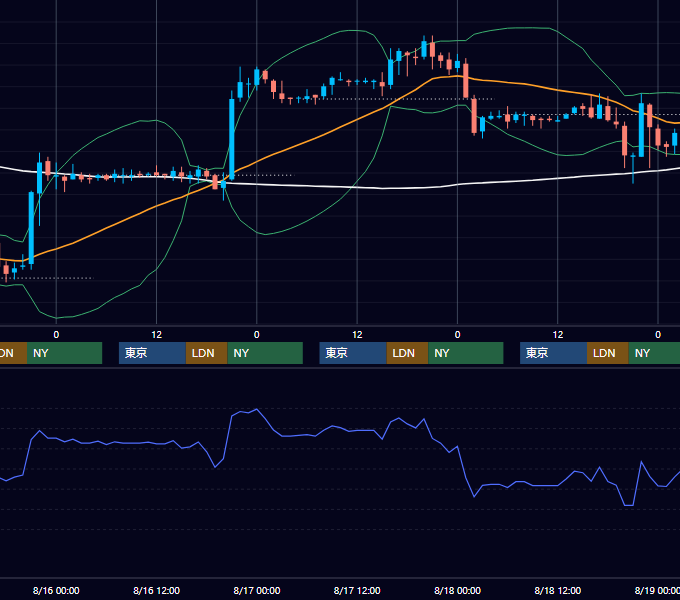Click the LDN session block on 8/18
680x600 pixels.
[608, 353]
